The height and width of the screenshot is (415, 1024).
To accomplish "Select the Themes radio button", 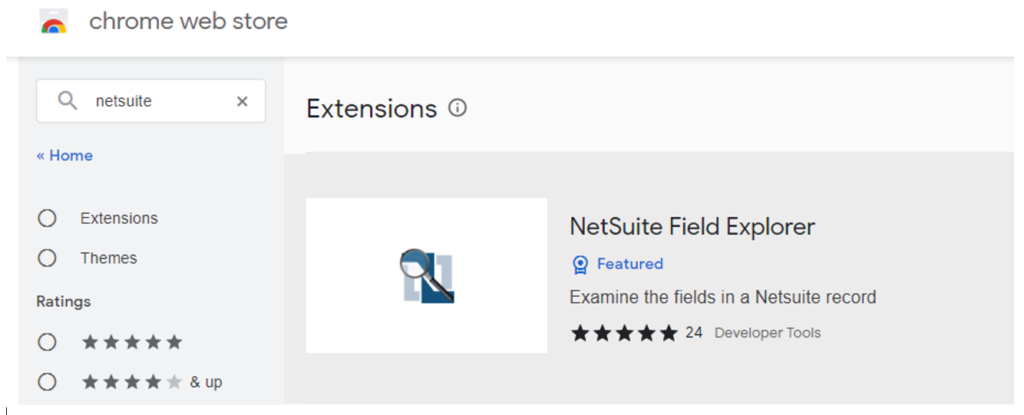I will [47, 258].
